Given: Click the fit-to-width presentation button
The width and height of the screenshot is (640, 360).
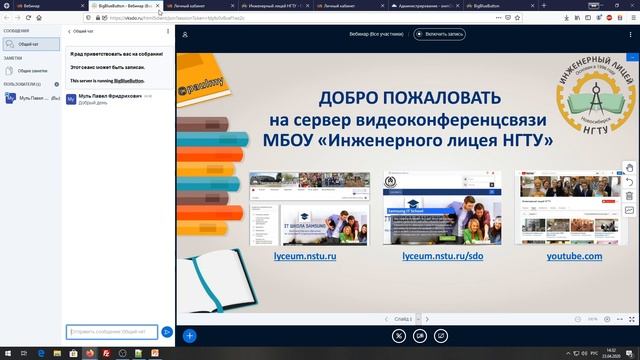Looking at the screenshot, I should pyautogui.click(x=620, y=319).
